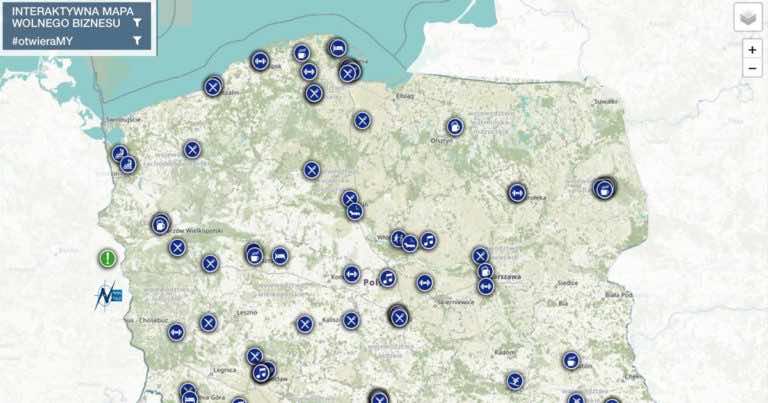Click the Olsztyn city label
The height and width of the screenshot is (403, 768).
point(440,141)
